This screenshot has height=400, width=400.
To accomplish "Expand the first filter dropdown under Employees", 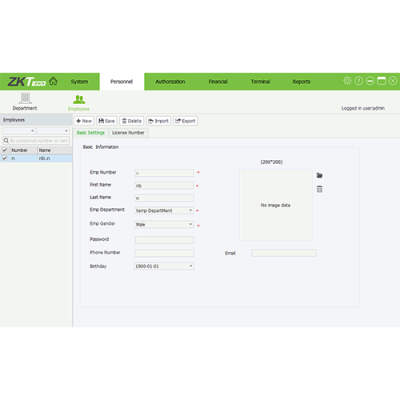I will 19,131.
